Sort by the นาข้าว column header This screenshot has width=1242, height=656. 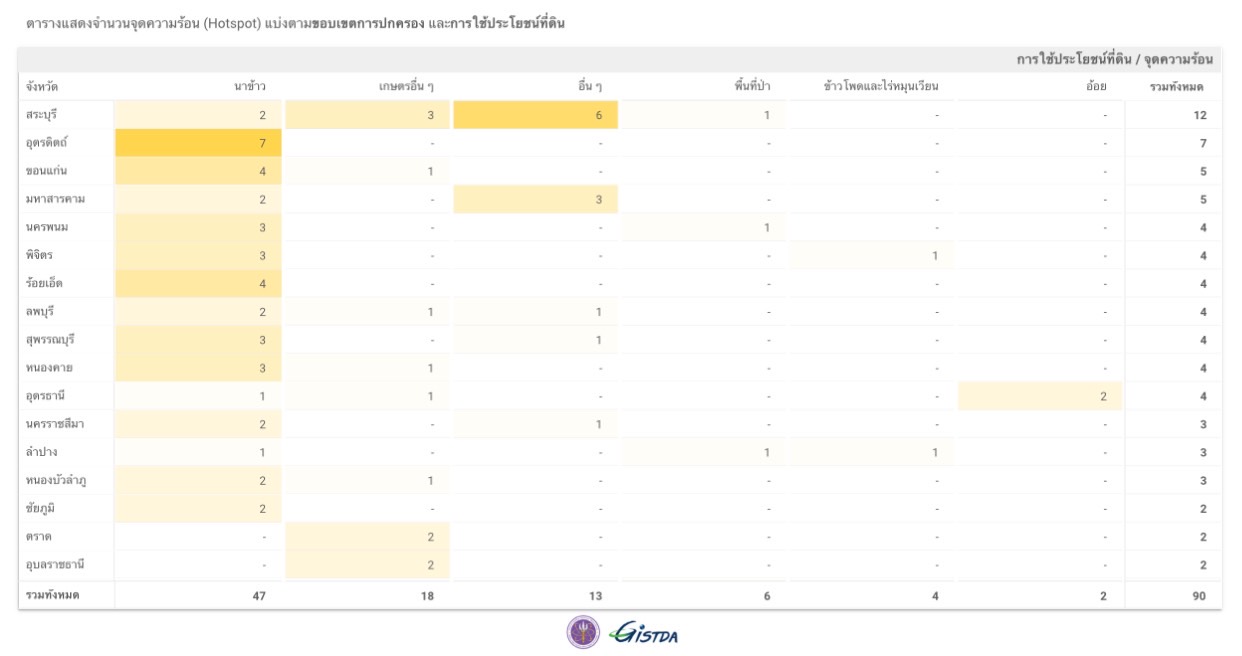click(249, 87)
